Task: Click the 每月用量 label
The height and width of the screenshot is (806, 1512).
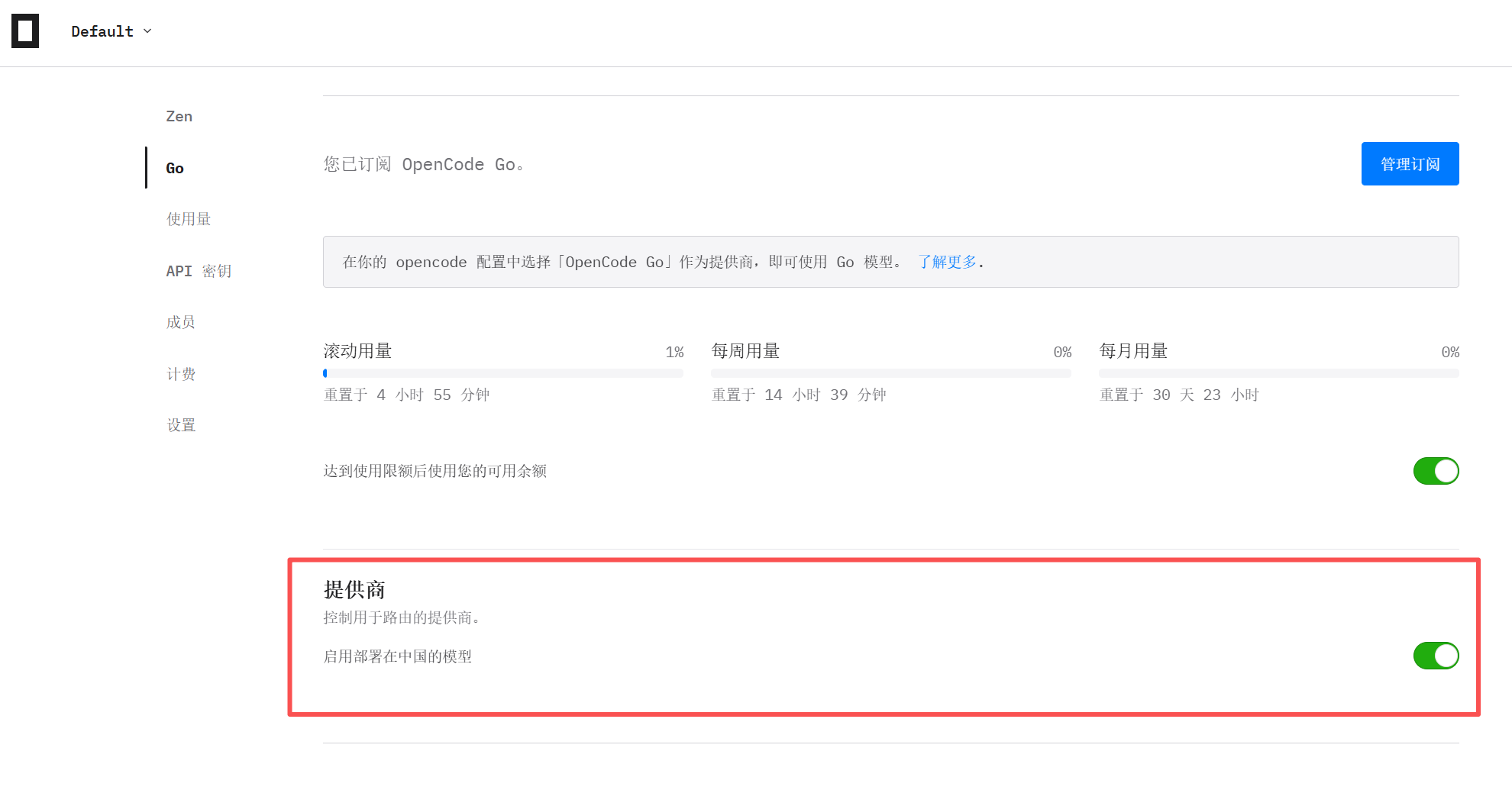Action: coord(1133,351)
